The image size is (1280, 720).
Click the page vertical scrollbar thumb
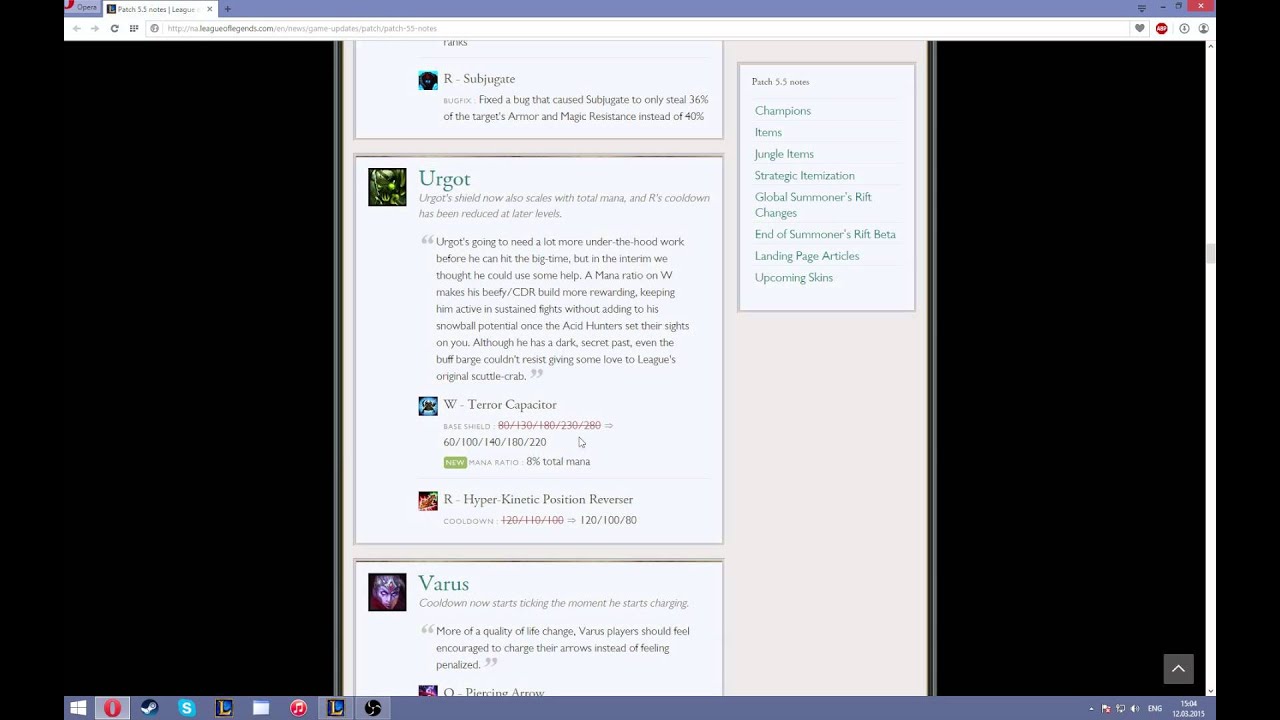[1210, 253]
